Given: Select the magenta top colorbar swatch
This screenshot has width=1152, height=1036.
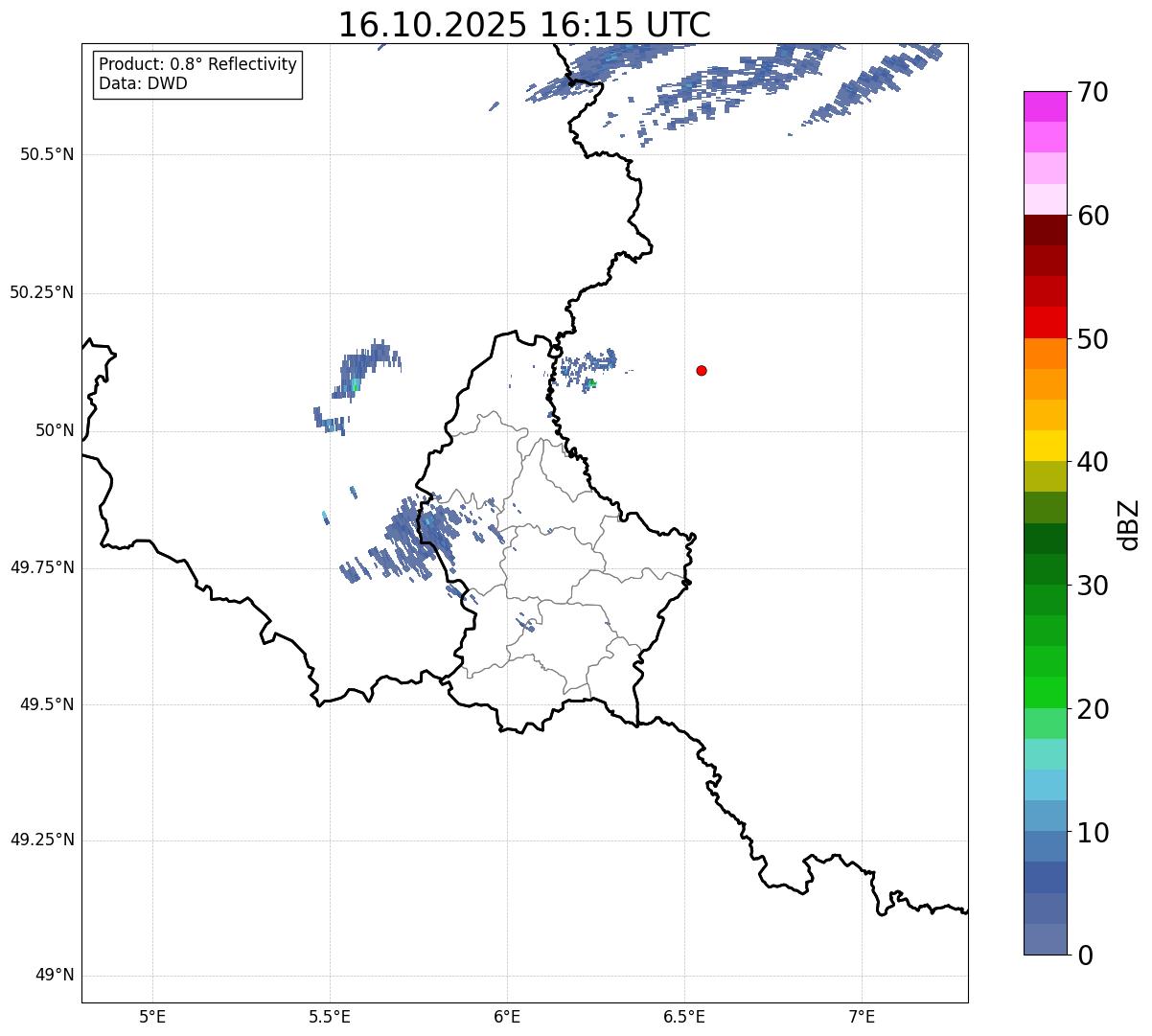Looking at the screenshot, I should [1045, 106].
